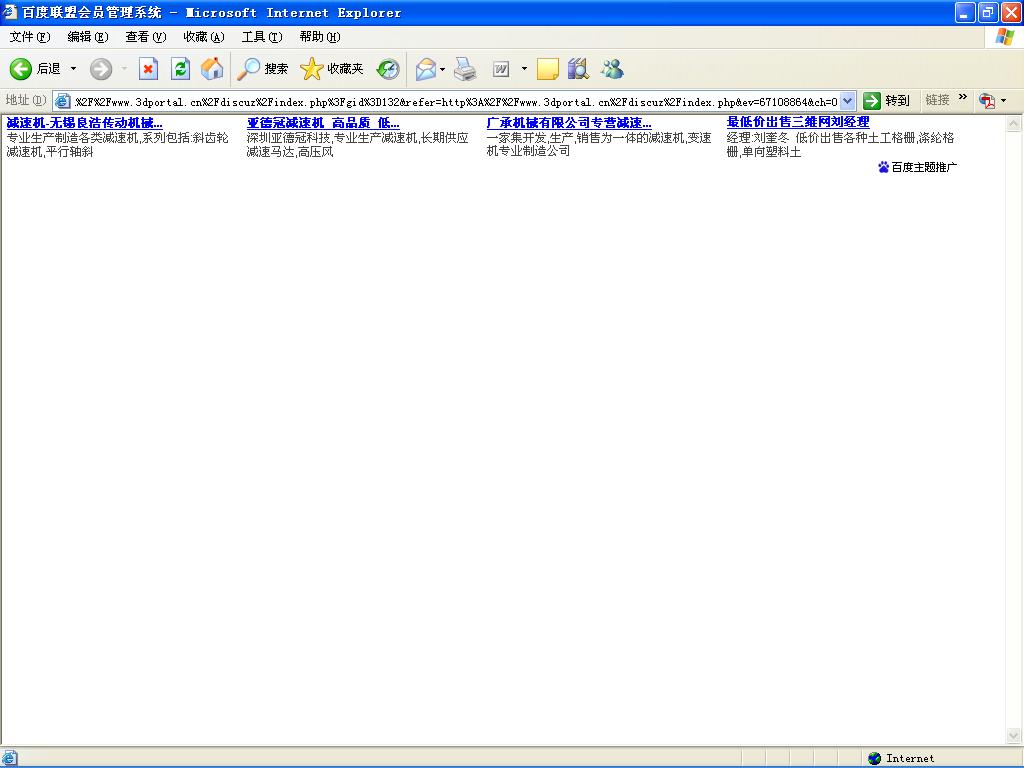Open link 亚德冠减速机 高品质 低...
The width and height of the screenshot is (1024, 768).
[x=323, y=122]
